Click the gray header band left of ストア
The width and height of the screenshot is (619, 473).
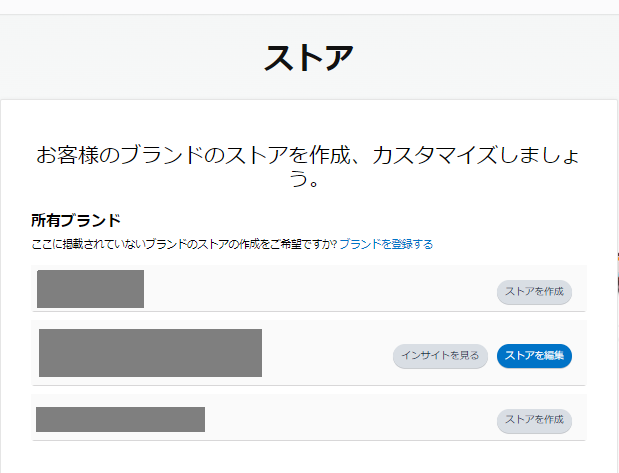120,58
